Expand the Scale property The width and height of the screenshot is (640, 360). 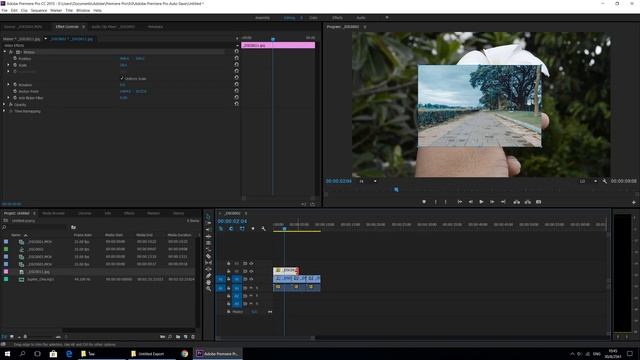point(8,65)
